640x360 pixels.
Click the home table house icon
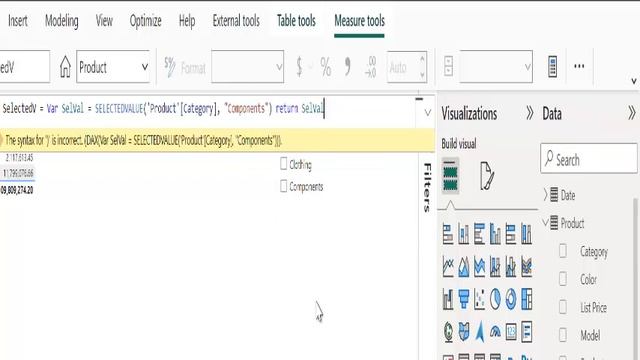[x=65, y=67]
